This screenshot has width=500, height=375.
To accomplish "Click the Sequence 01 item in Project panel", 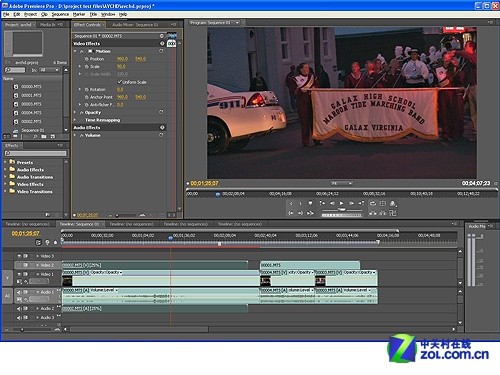I will [33, 130].
